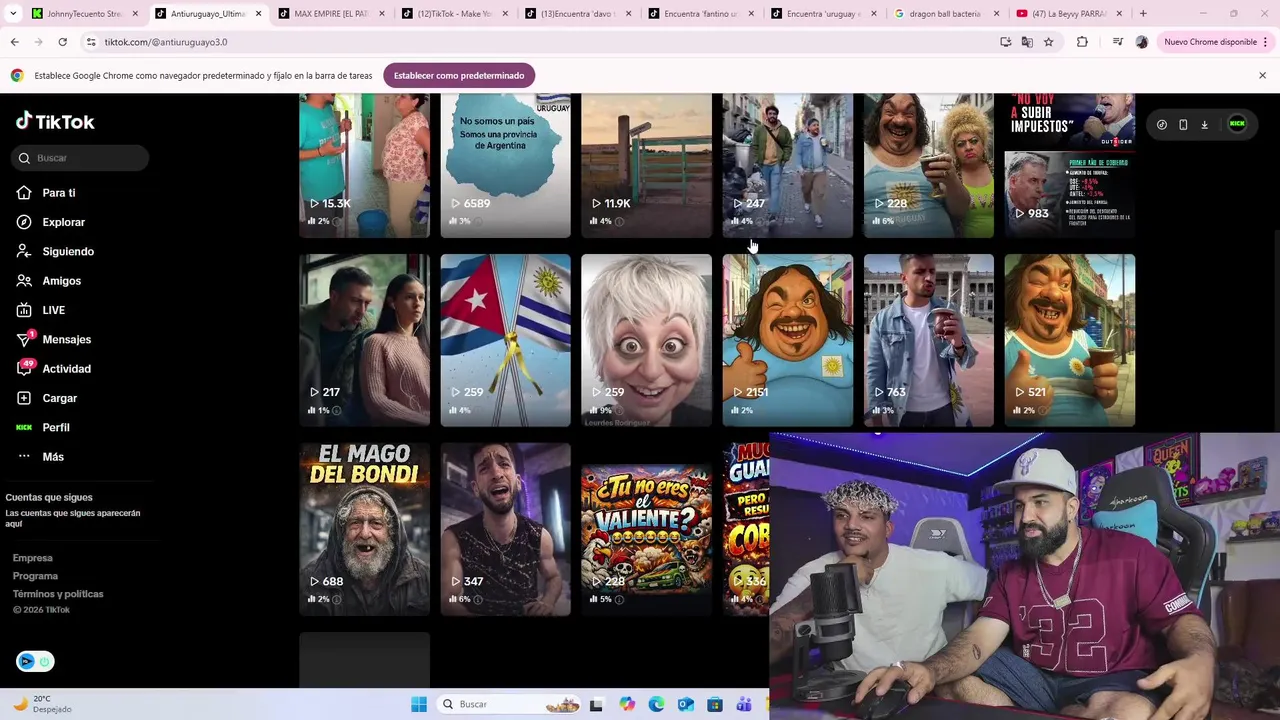Screen dimensions: 1280x720
Task: Switch to Encuentra 'fantino' tab
Action: [x=702, y=14]
